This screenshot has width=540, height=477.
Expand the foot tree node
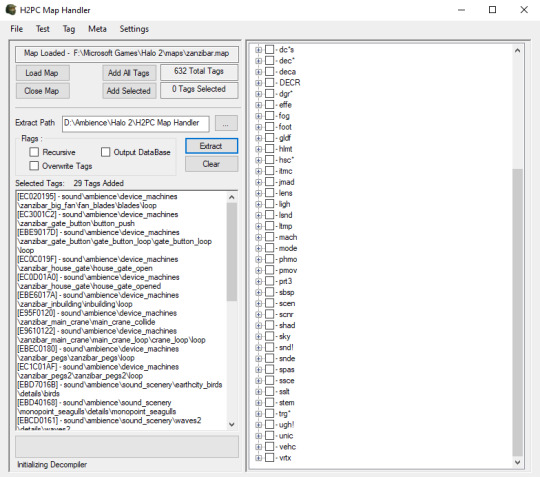coord(258,127)
